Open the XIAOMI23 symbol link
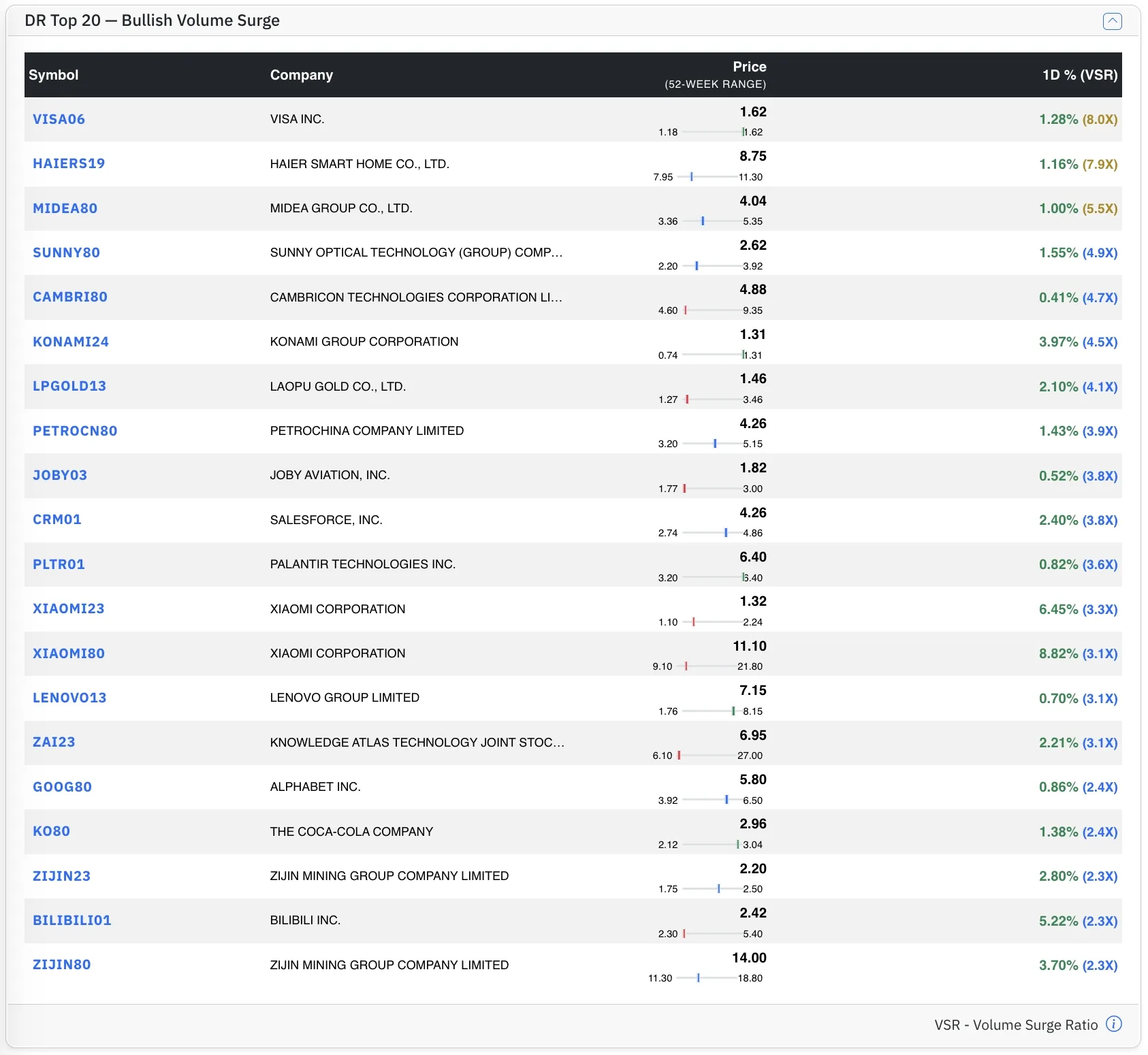Screen dimensions: 1148x1055 (x=69, y=608)
